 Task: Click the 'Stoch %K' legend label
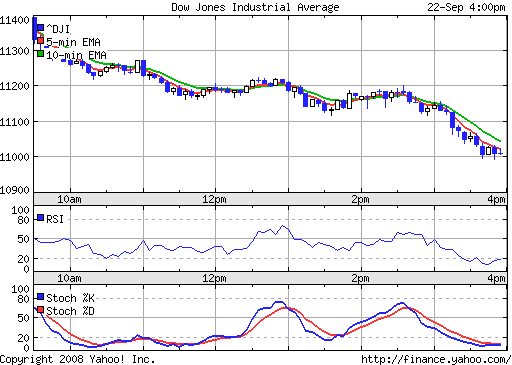click(70, 298)
